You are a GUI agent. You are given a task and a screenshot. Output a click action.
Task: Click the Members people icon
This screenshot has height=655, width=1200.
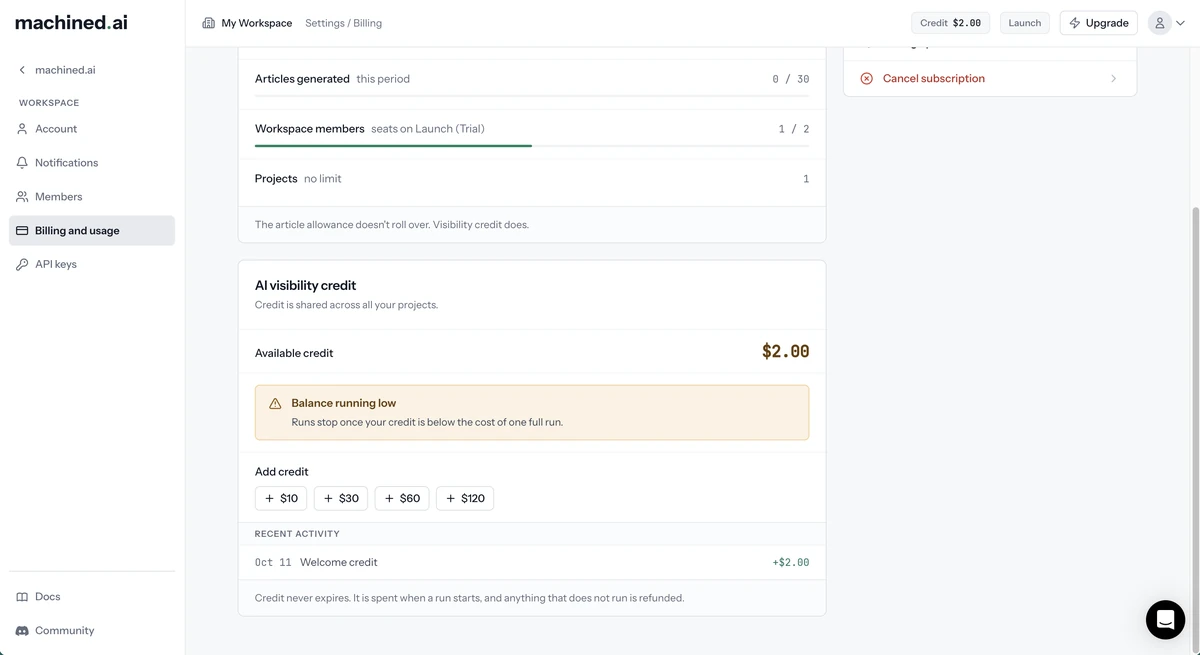click(x=22, y=197)
